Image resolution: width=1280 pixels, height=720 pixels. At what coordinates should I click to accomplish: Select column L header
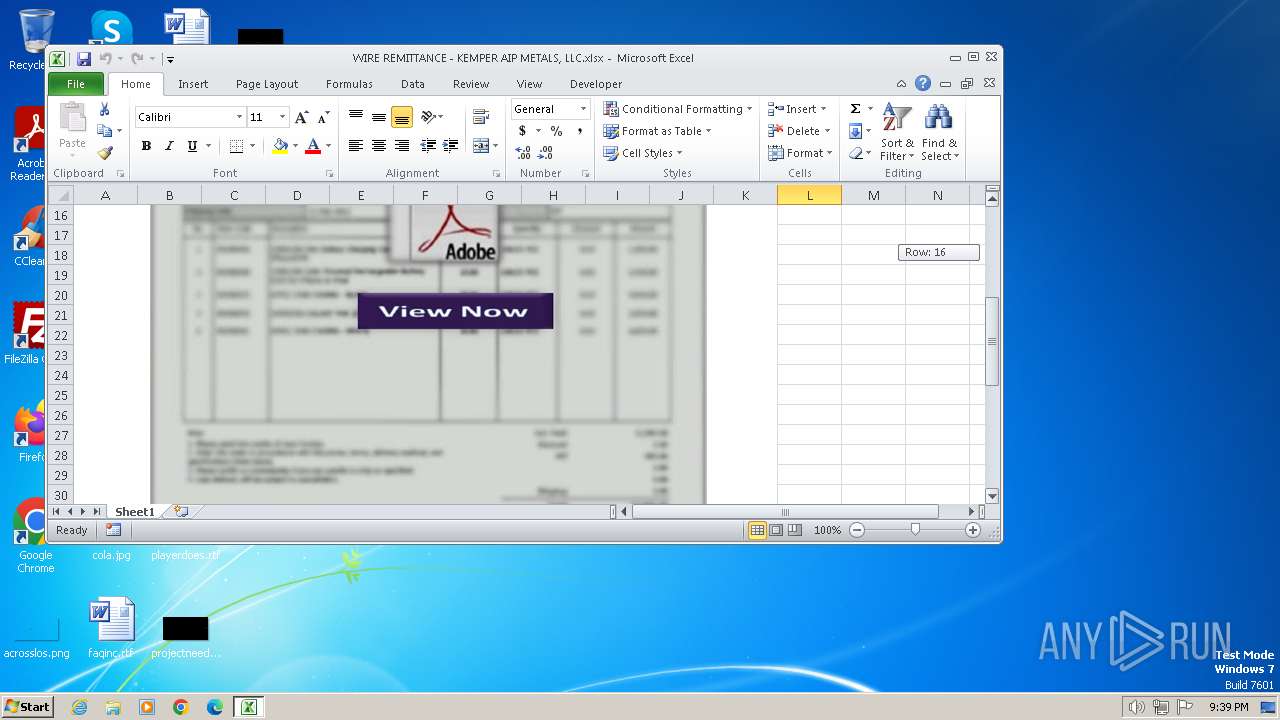click(x=809, y=195)
